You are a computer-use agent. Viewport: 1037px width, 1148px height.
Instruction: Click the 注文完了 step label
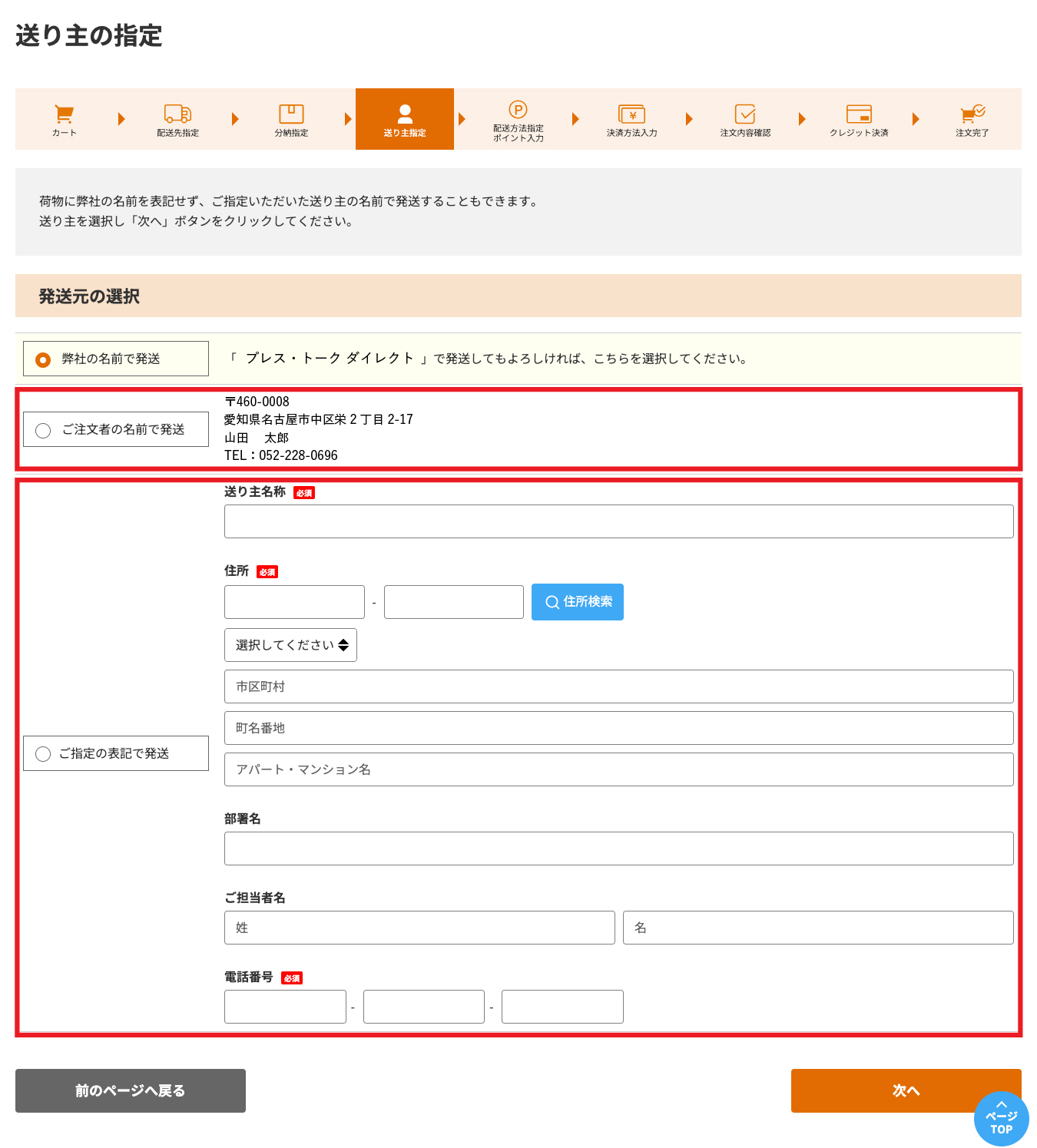(972, 133)
